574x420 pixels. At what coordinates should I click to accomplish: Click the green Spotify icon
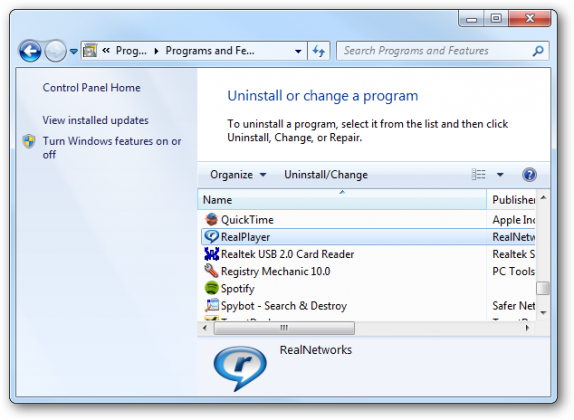(x=211, y=288)
